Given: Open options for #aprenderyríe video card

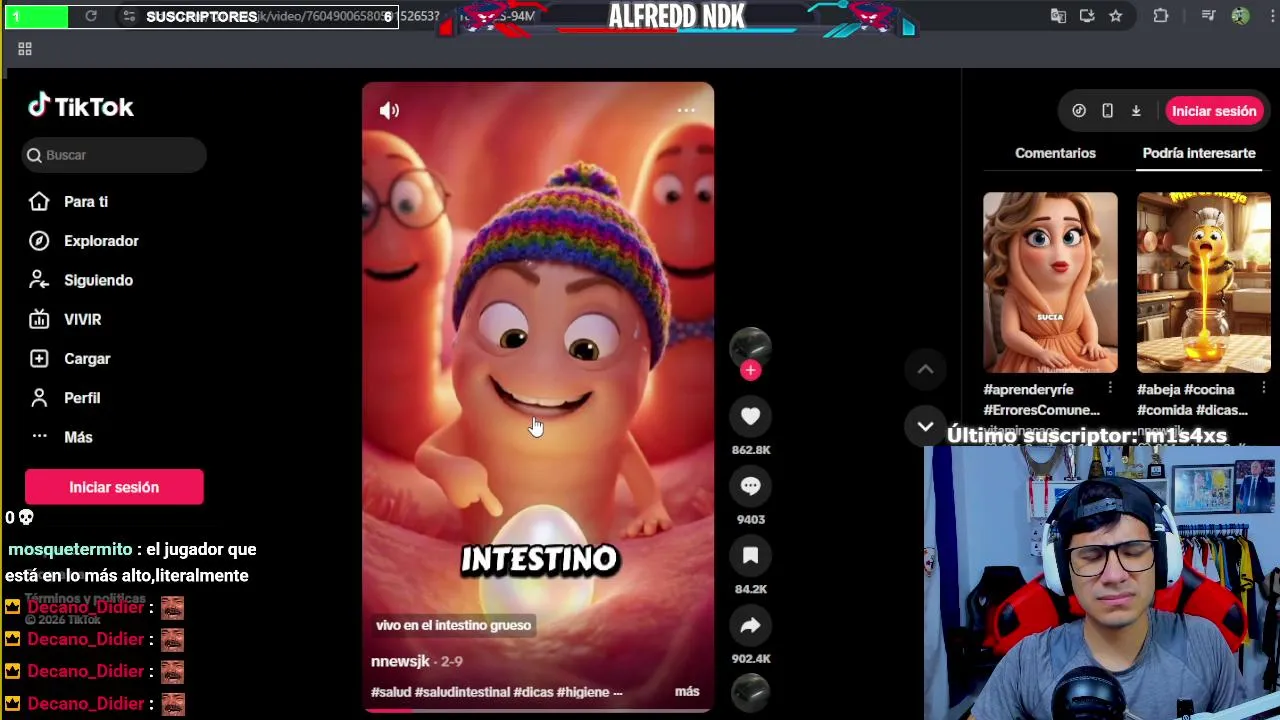Looking at the screenshot, I should 1110,388.
